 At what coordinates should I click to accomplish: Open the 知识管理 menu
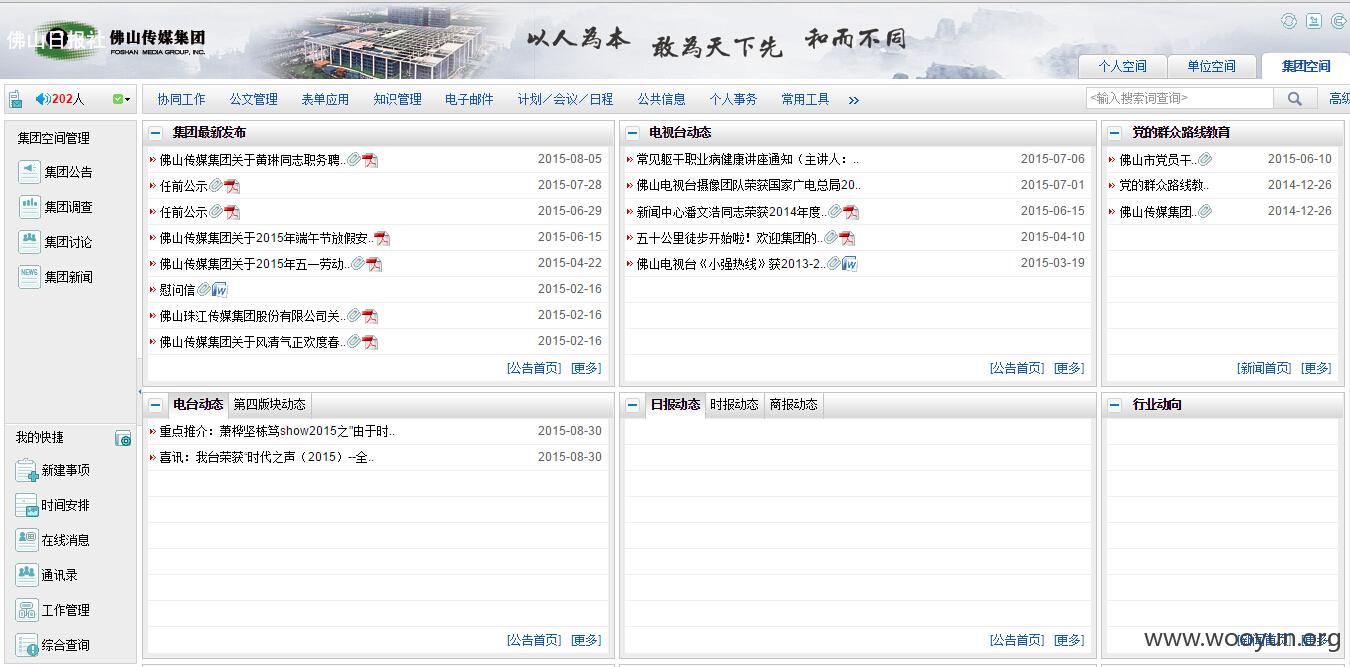click(397, 99)
